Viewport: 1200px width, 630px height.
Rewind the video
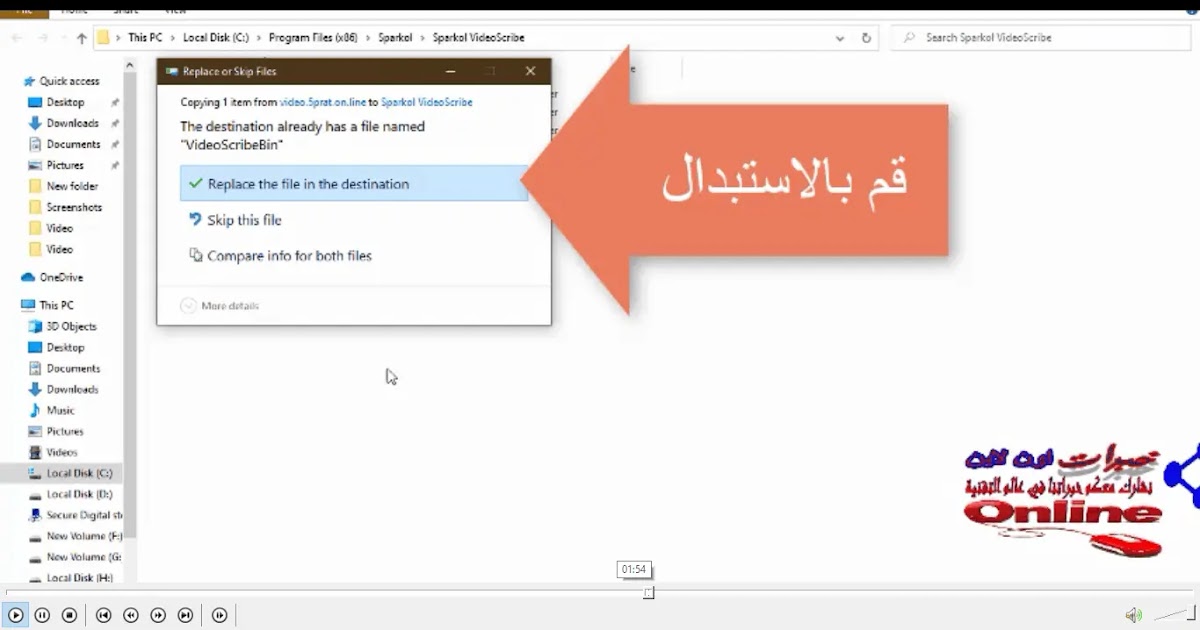(130, 615)
